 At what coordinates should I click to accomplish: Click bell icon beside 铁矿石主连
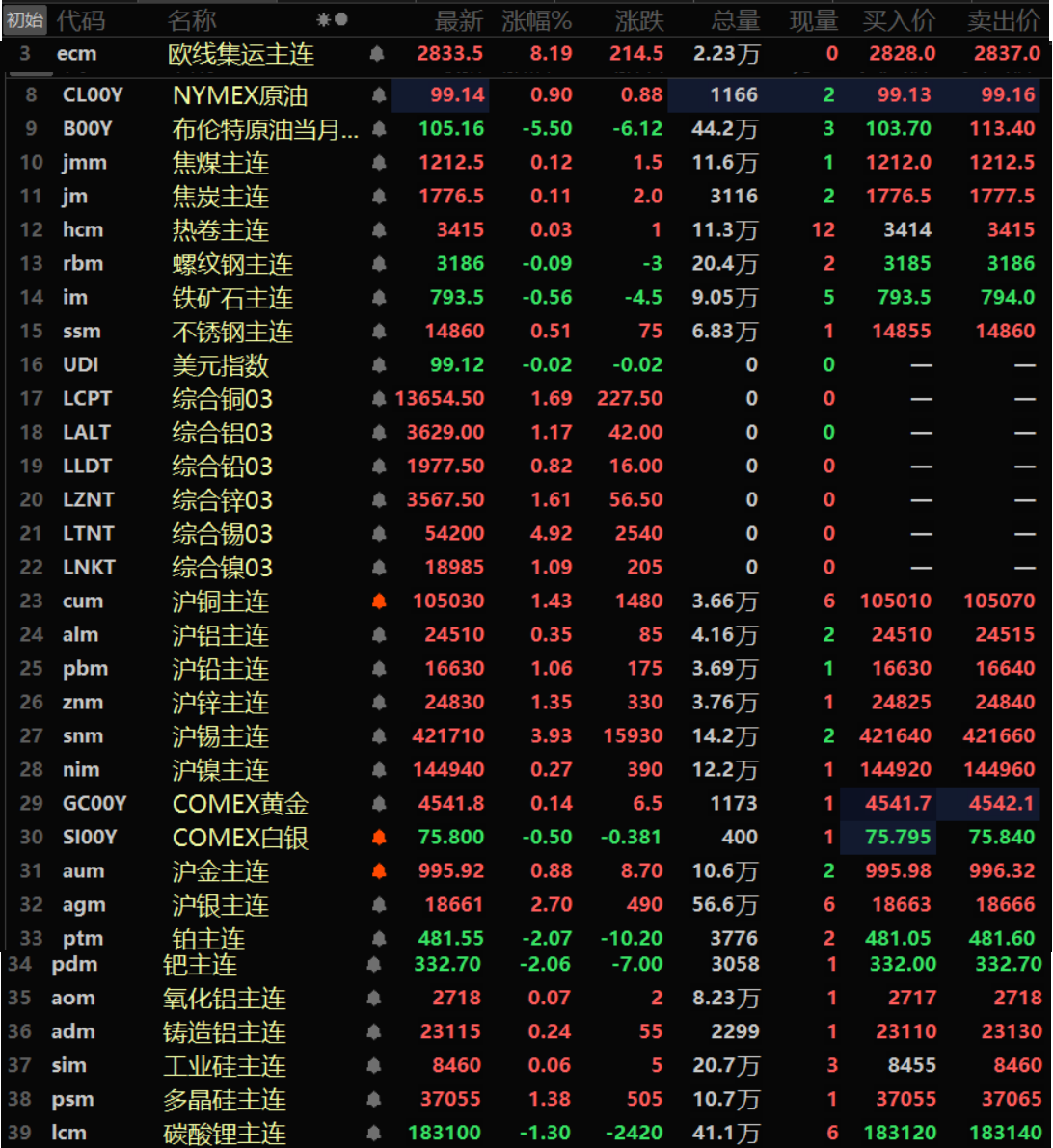(x=379, y=297)
